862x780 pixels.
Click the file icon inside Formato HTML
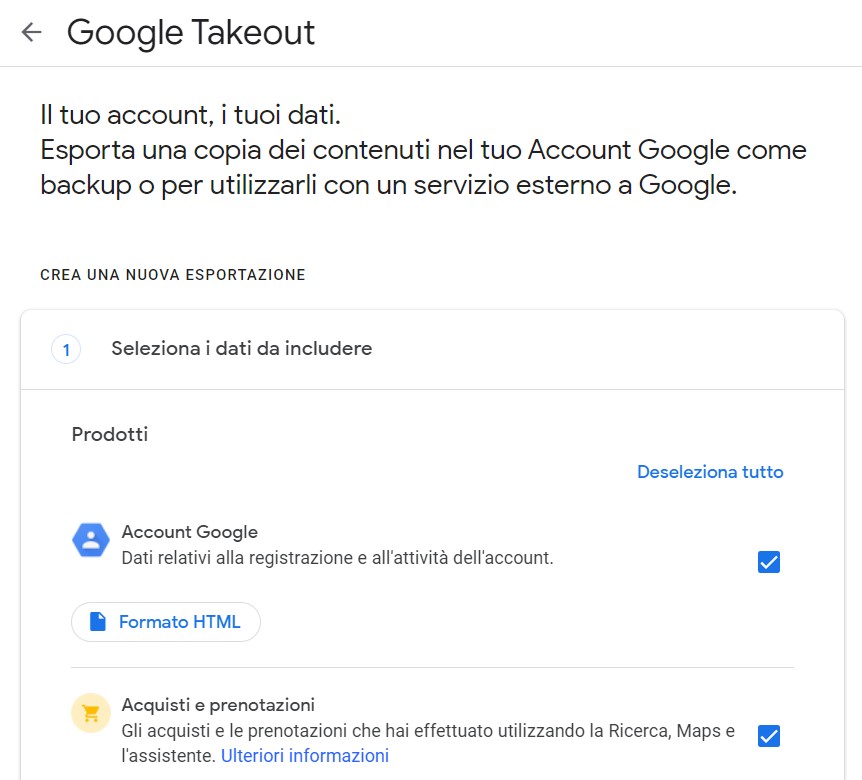tap(98, 622)
